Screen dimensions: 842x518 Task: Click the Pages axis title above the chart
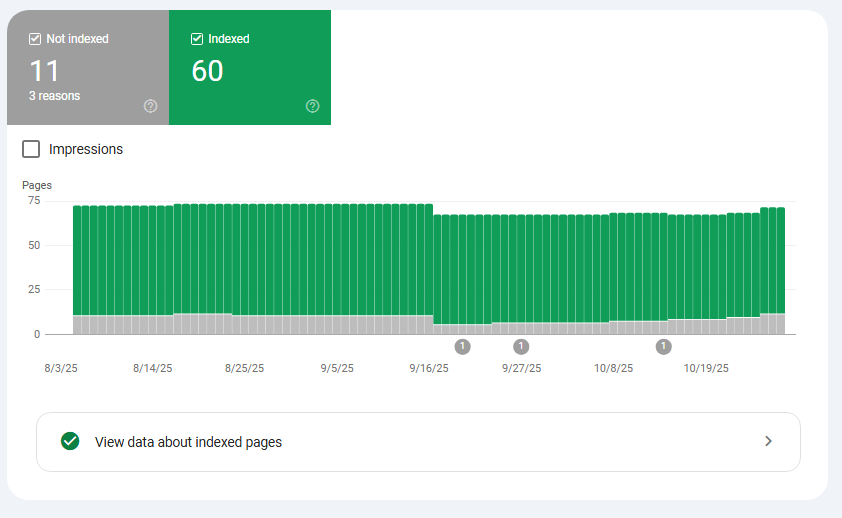37,185
